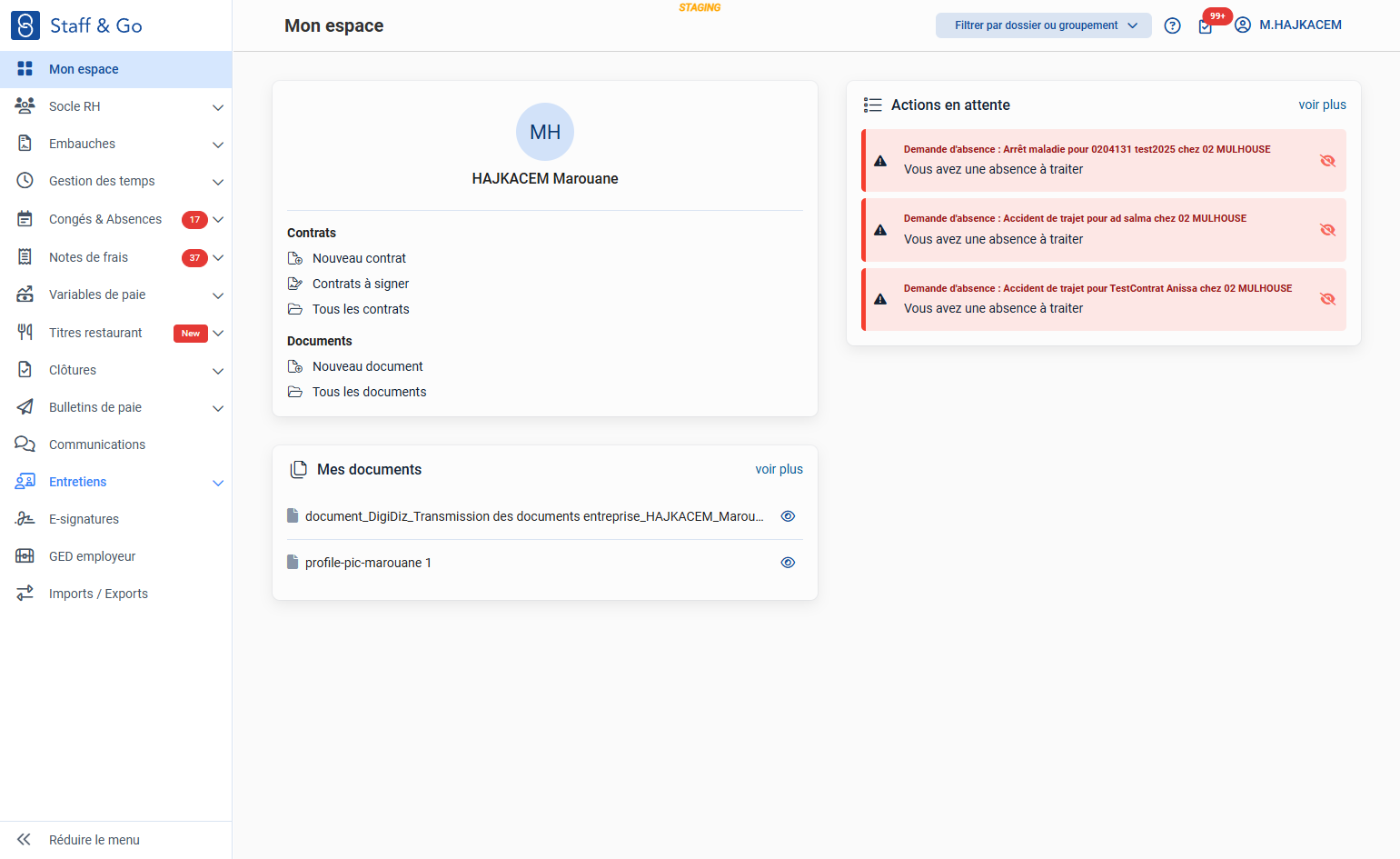Screen dimensions: 1400x859
Task: Expand the Gestion des temps chevron
Action: click(218, 182)
